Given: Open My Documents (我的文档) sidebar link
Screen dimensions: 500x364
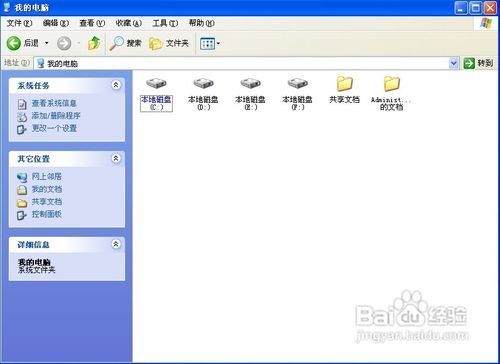Looking at the screenshot, I should pyautogui.click(x=47, y=189).
